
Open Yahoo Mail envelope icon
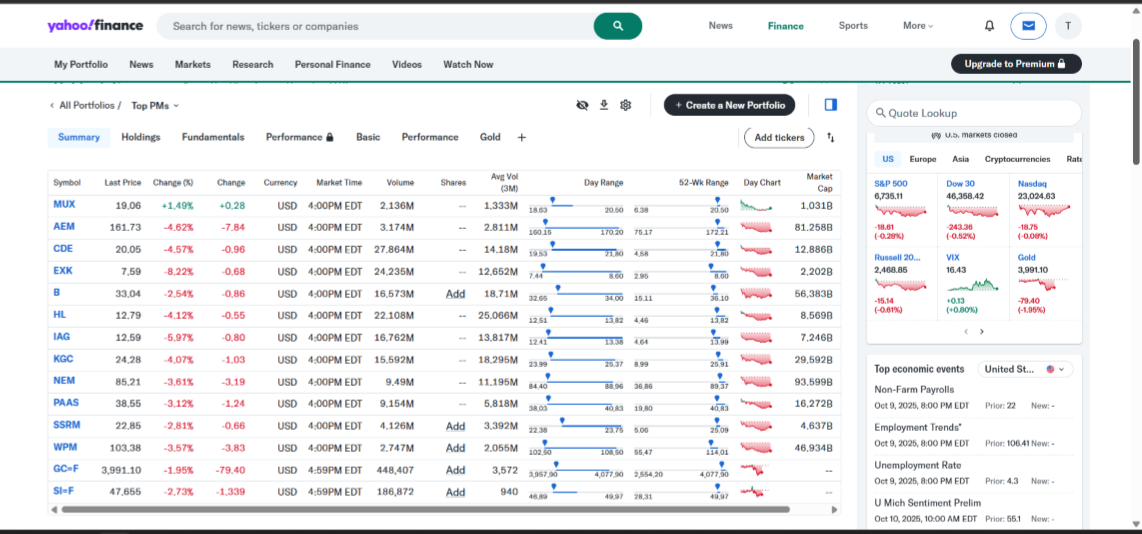click(x=1028, y=26)
